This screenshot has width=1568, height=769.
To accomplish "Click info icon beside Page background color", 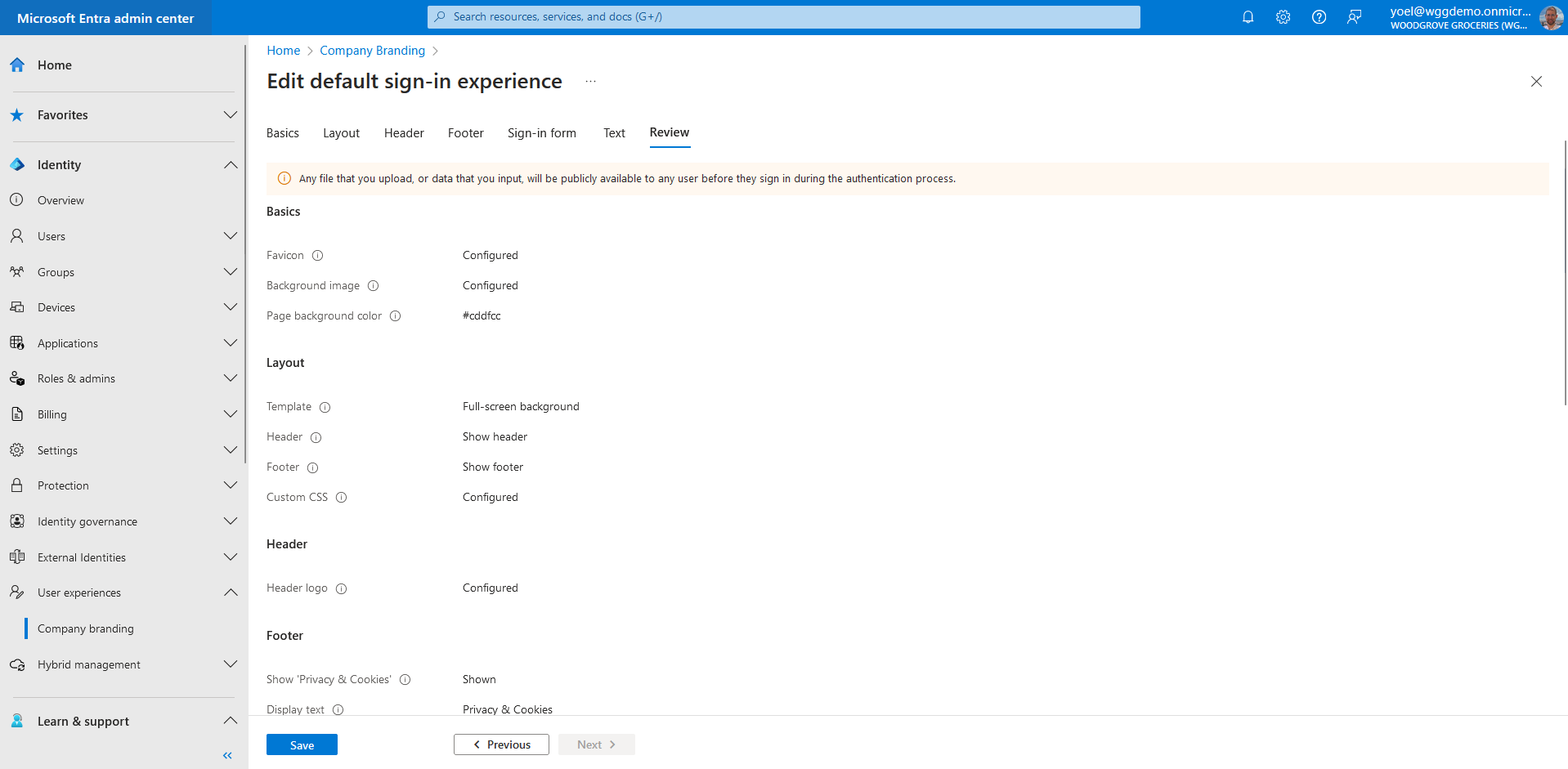I will tap(396, 316).
